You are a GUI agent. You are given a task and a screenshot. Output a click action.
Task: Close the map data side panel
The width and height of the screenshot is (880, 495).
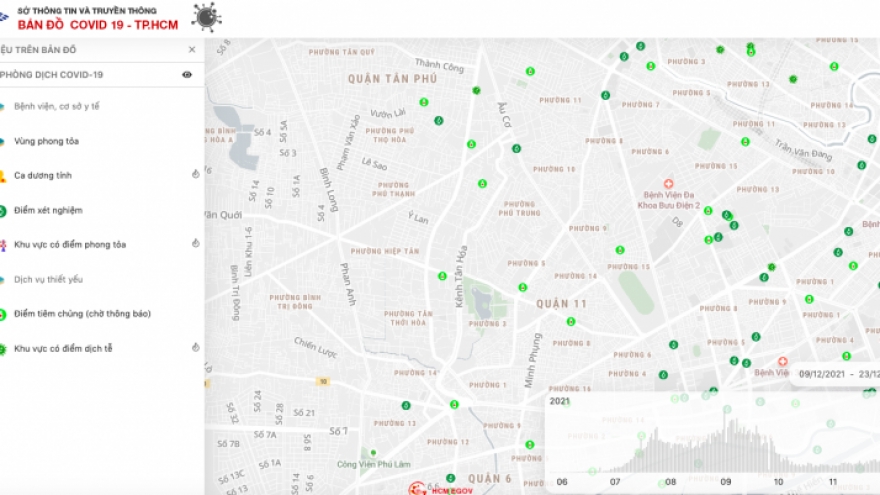pyautogui.click(x=192, y=49)
